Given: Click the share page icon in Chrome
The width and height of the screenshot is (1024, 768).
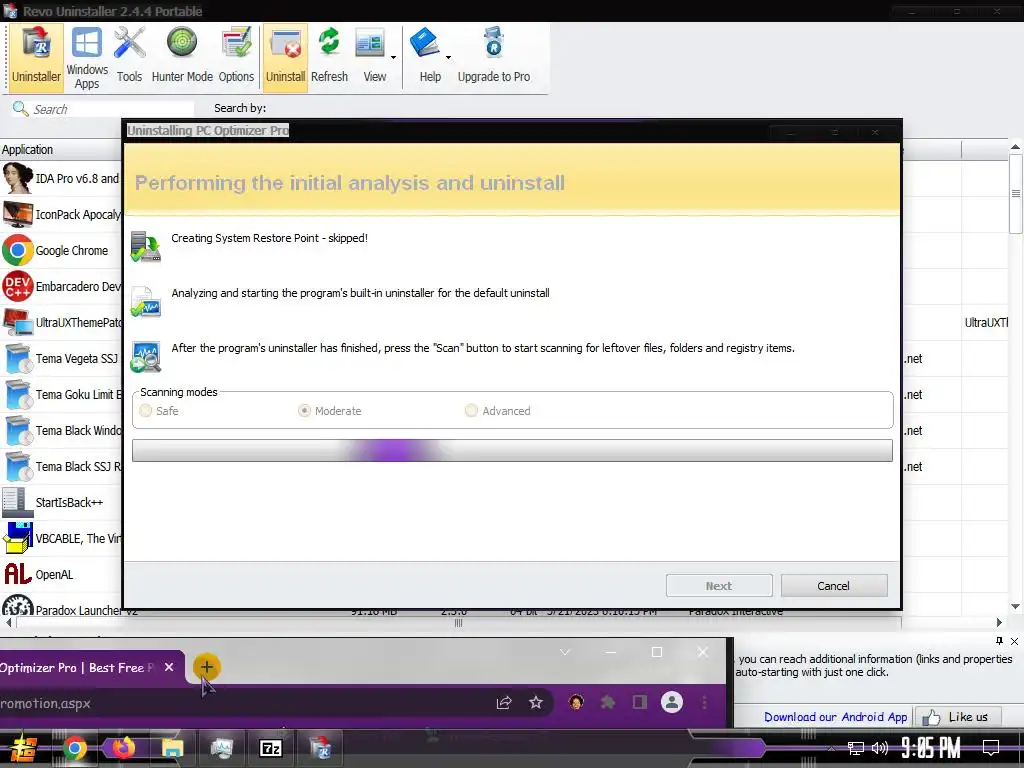Looking at the screenshot, I should 504,703.
